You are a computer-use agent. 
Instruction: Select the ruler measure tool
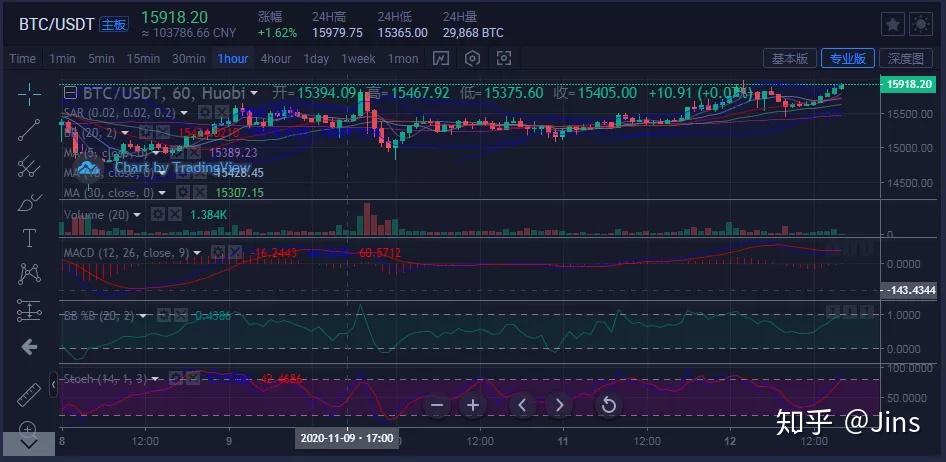[x=29, y=394]
